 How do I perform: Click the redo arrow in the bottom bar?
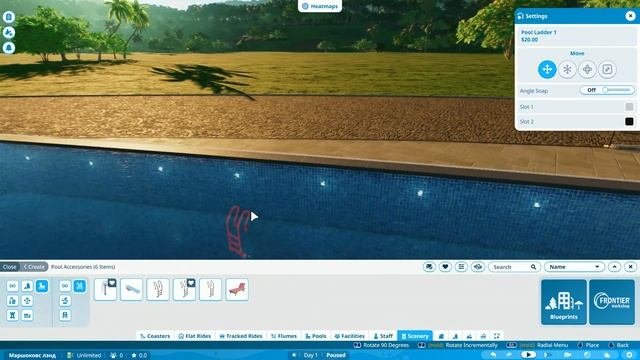(509, 355)
